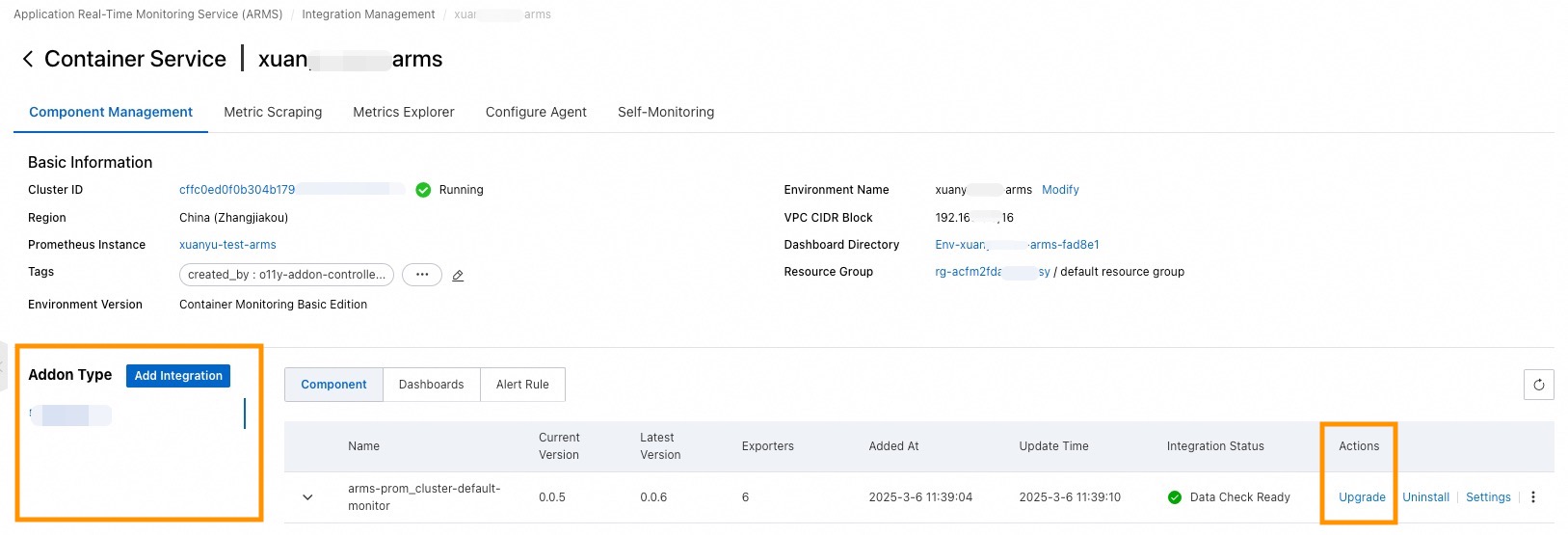Image resolution: width=1568 pixels, height=535 pixels.
Task: Open Settings for the component row
Action: (1488, 497)
